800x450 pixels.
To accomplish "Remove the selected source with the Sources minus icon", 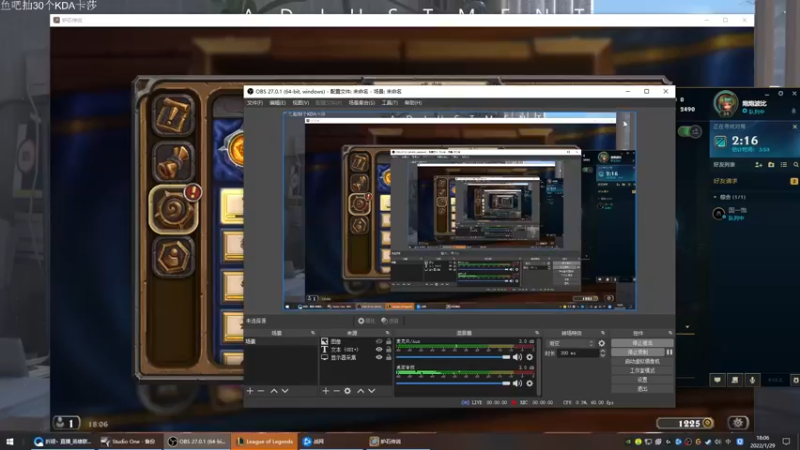I will [337, 391].
